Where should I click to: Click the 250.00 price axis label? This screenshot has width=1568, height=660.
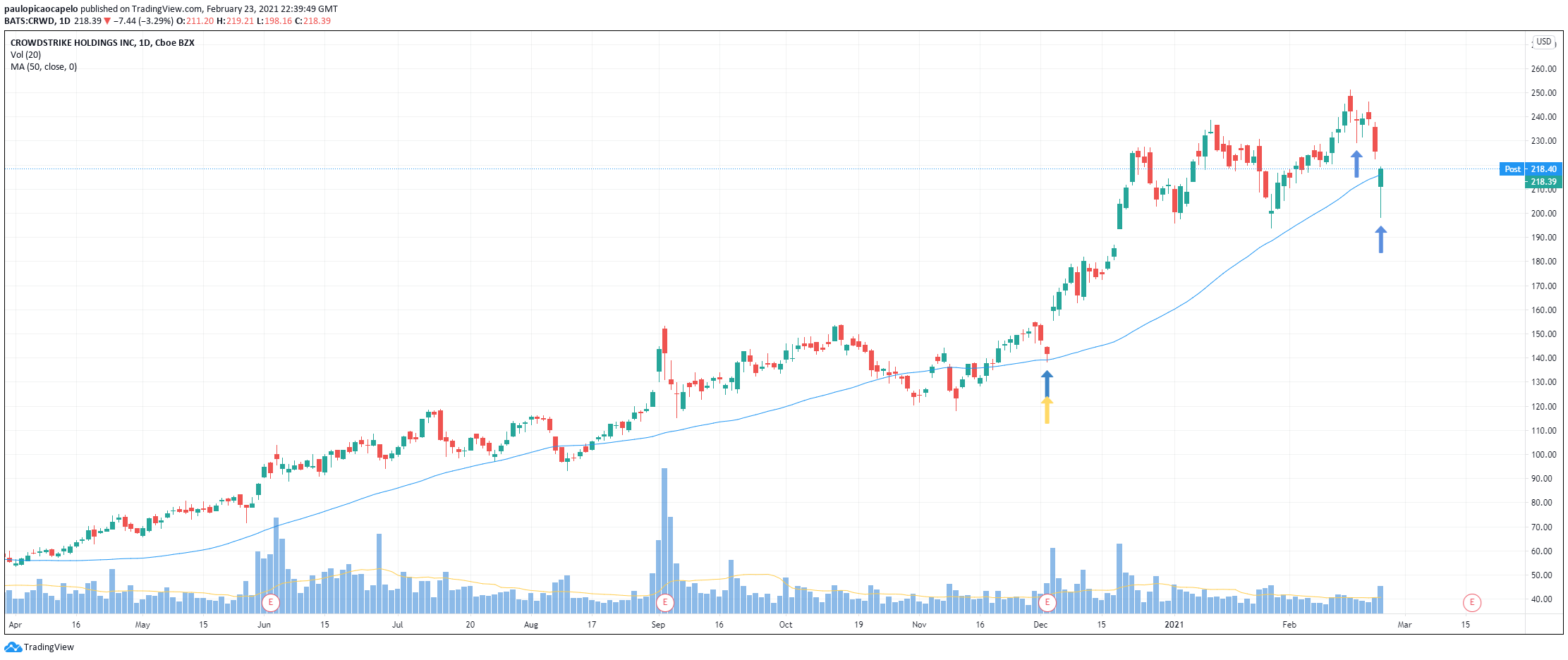pos(1543,93)
